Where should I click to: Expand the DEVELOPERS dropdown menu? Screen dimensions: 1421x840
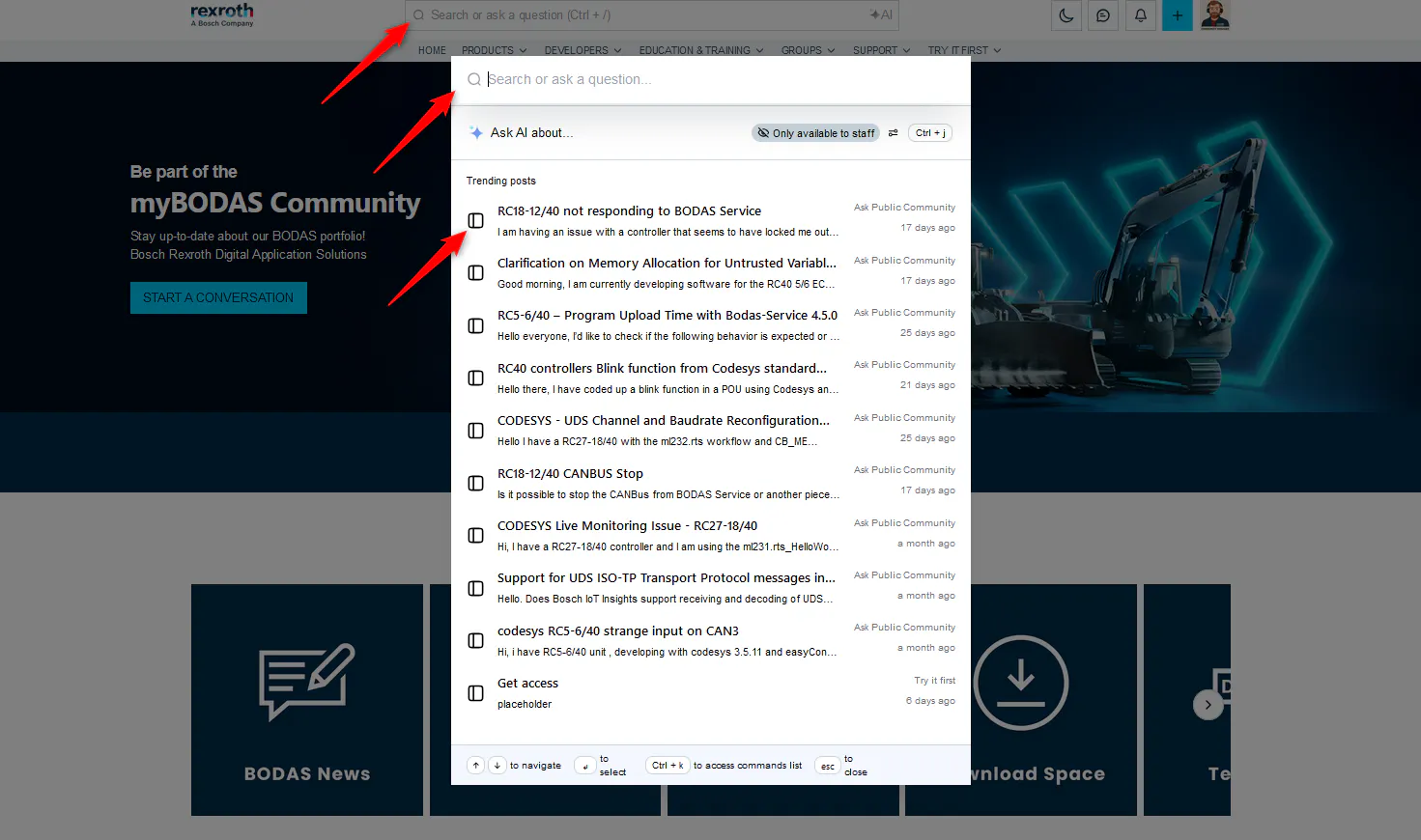pos(583,50)
